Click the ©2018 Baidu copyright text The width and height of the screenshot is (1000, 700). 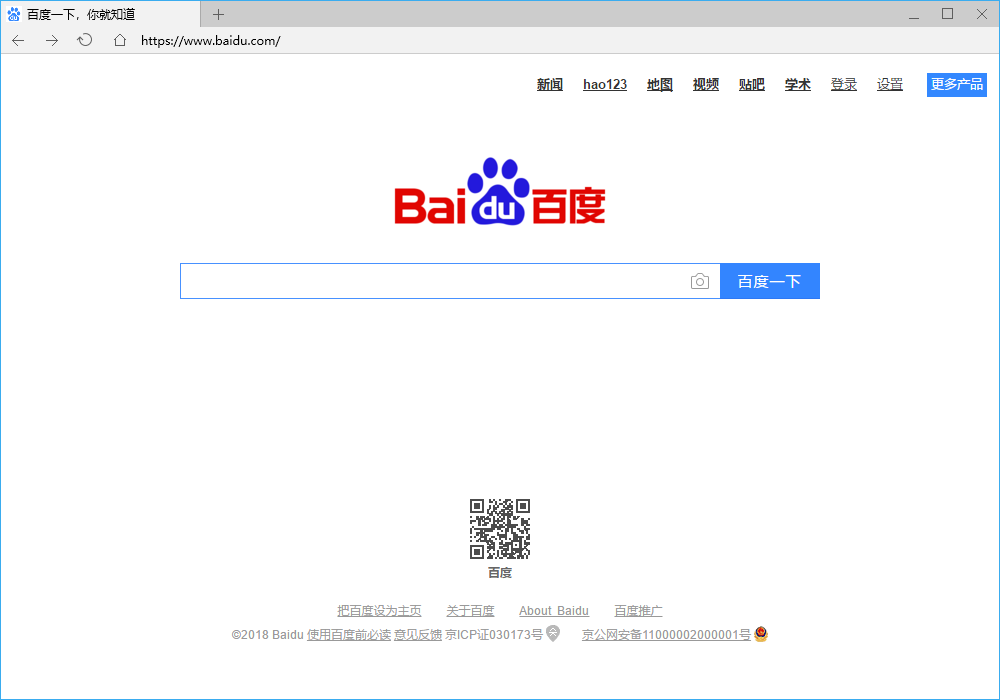267,634
